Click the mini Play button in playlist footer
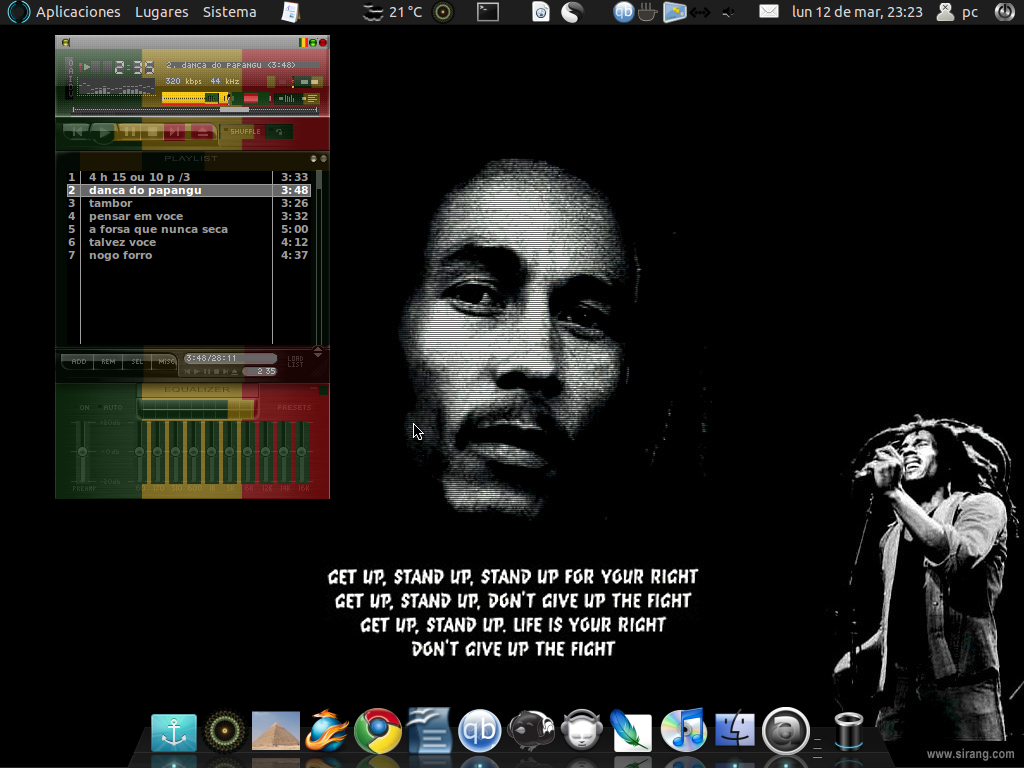Screen dimensions: 1024x768 click(x=197, y=372)
